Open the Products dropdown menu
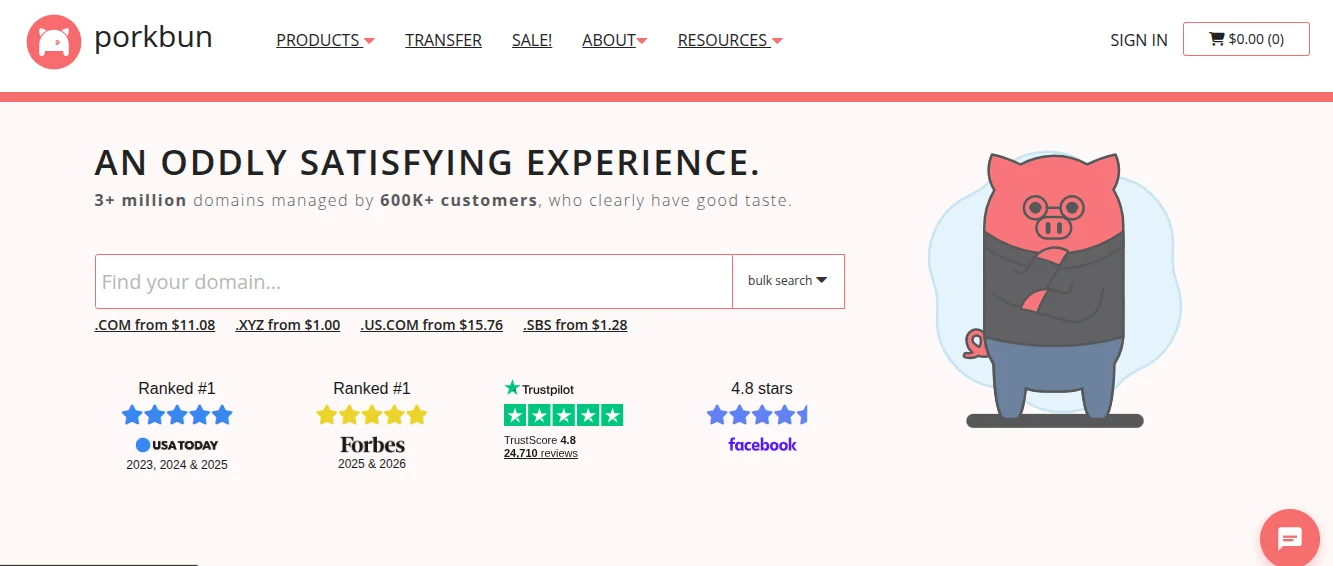 point(325,40)
